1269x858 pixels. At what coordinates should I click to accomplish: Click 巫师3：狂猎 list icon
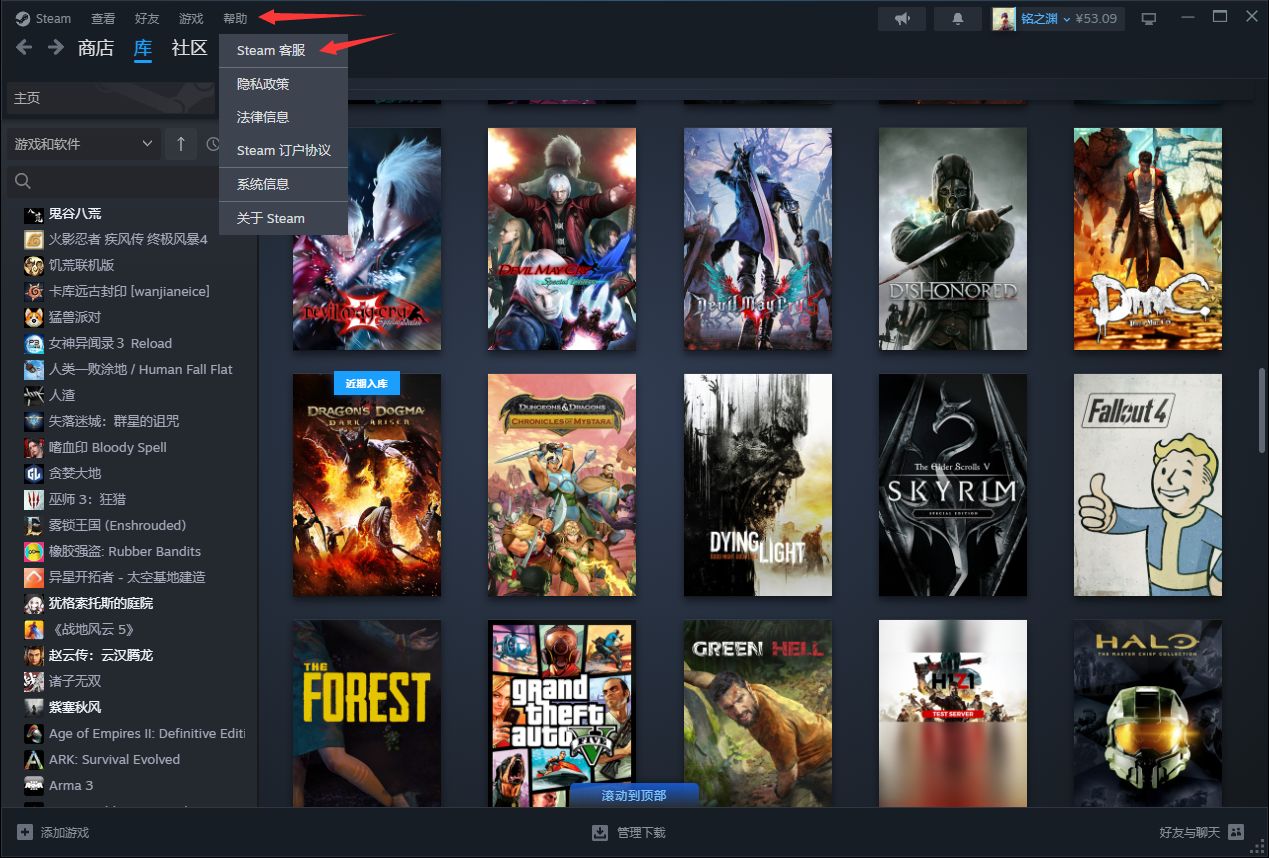tap(33, 499)
